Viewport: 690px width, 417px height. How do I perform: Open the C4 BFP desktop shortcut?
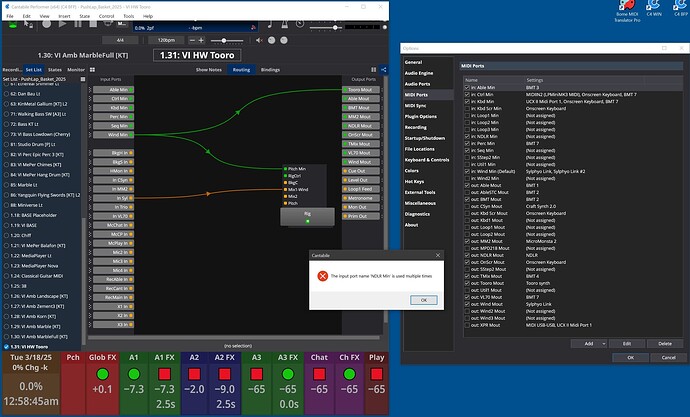pos(680,9)
